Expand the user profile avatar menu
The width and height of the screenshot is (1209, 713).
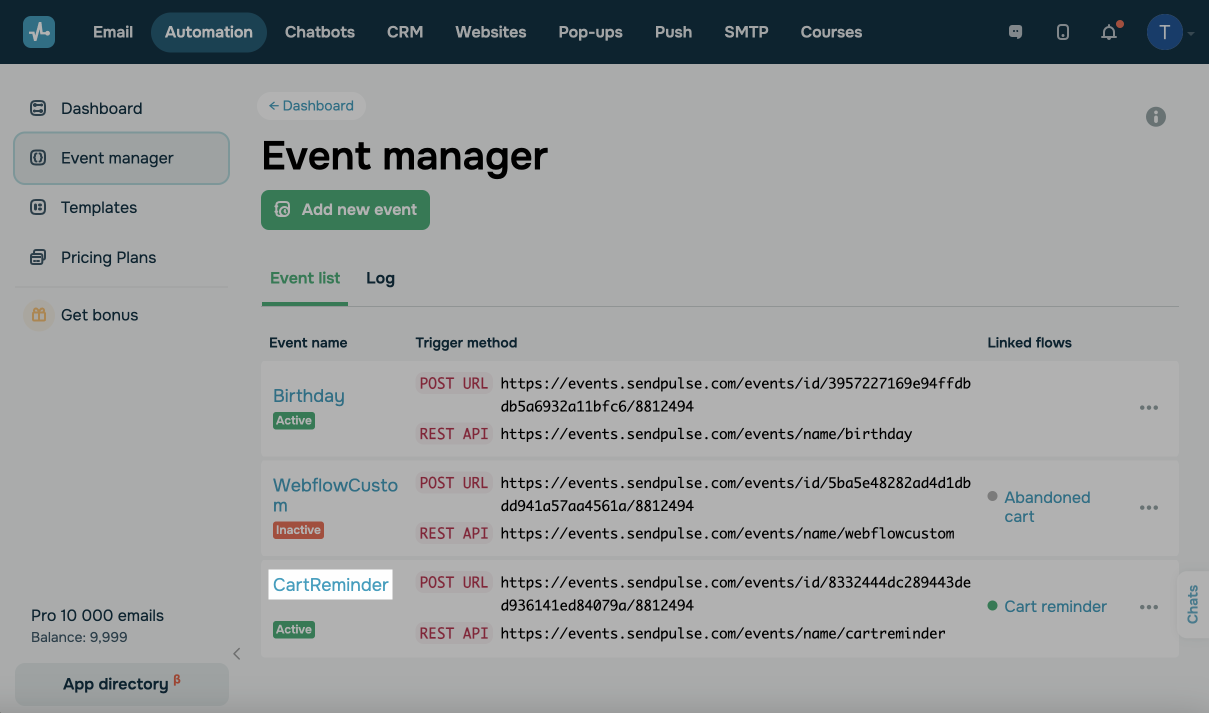(x=1165, y=32)
